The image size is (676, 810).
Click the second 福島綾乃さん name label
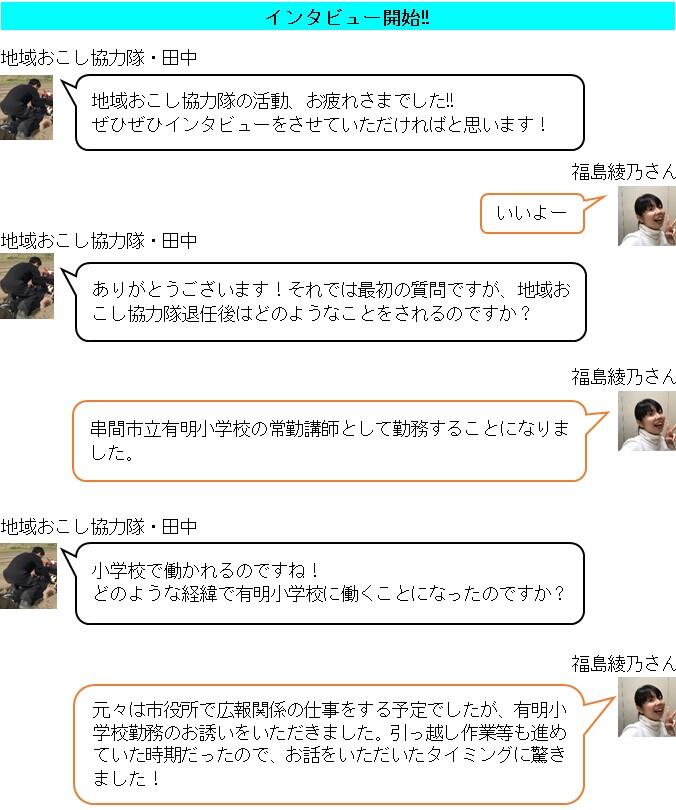pos(623,377)
